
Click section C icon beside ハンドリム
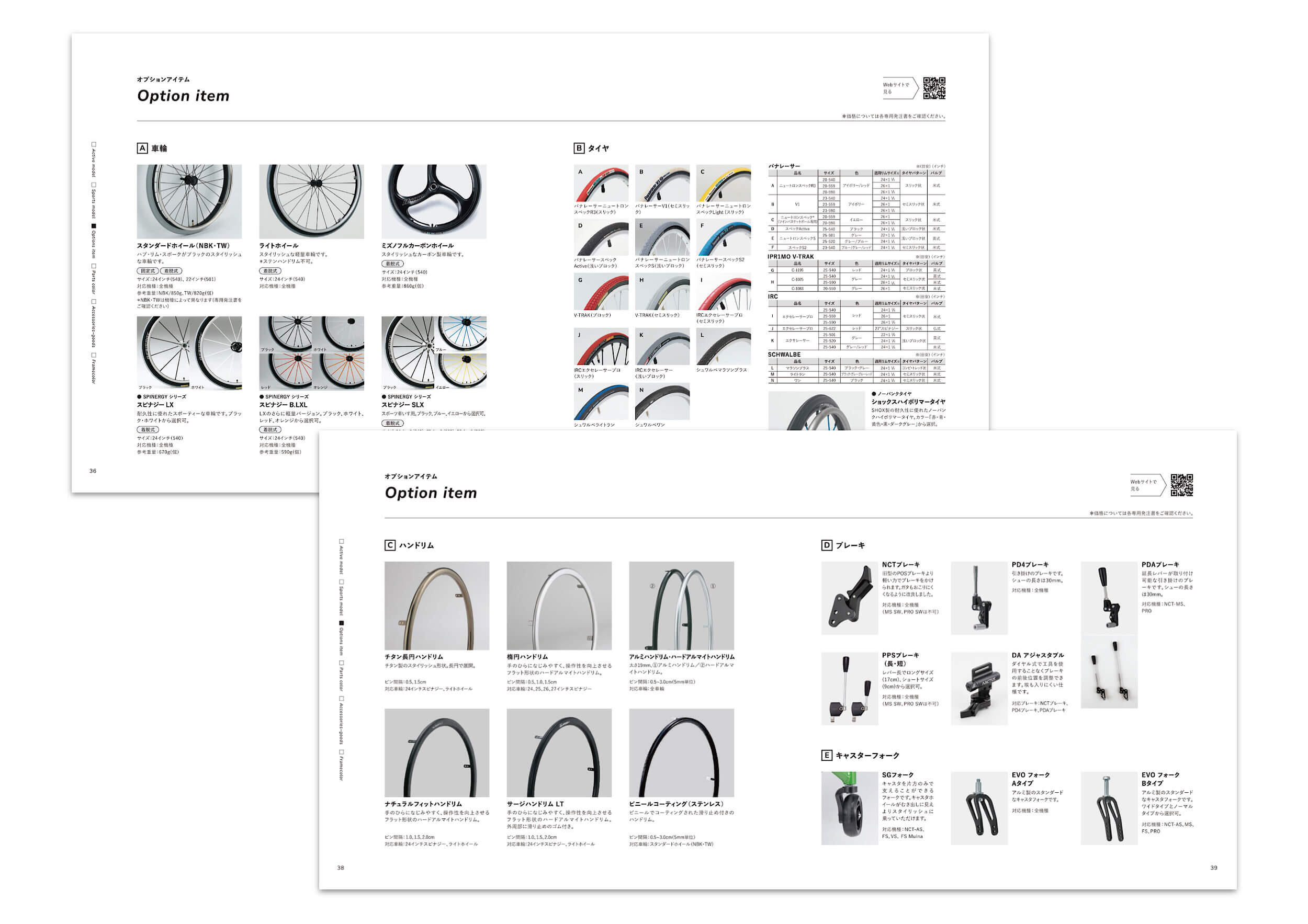pos(390,545)
